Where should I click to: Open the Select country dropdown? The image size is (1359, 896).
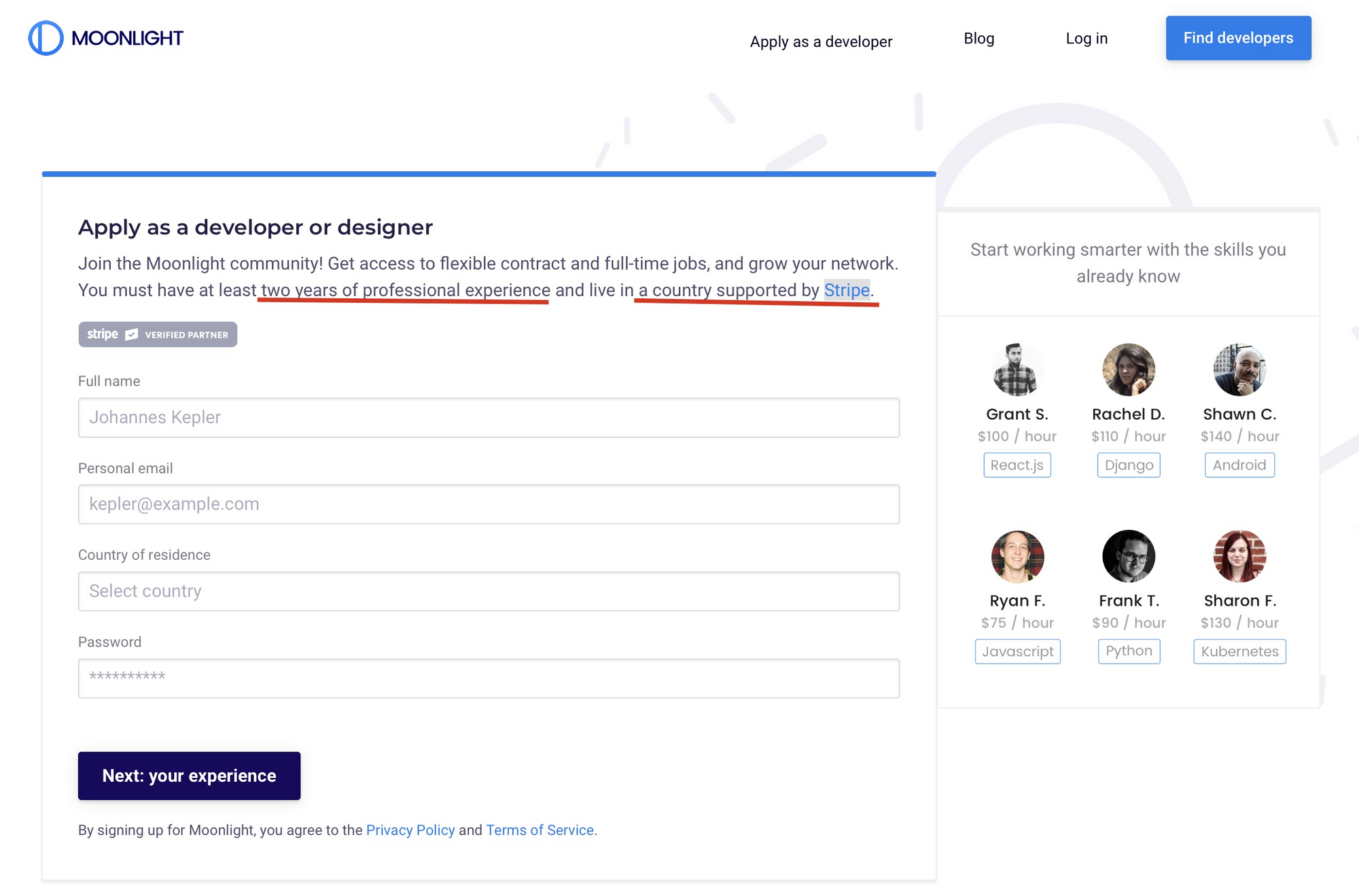(x=489, y=591)
